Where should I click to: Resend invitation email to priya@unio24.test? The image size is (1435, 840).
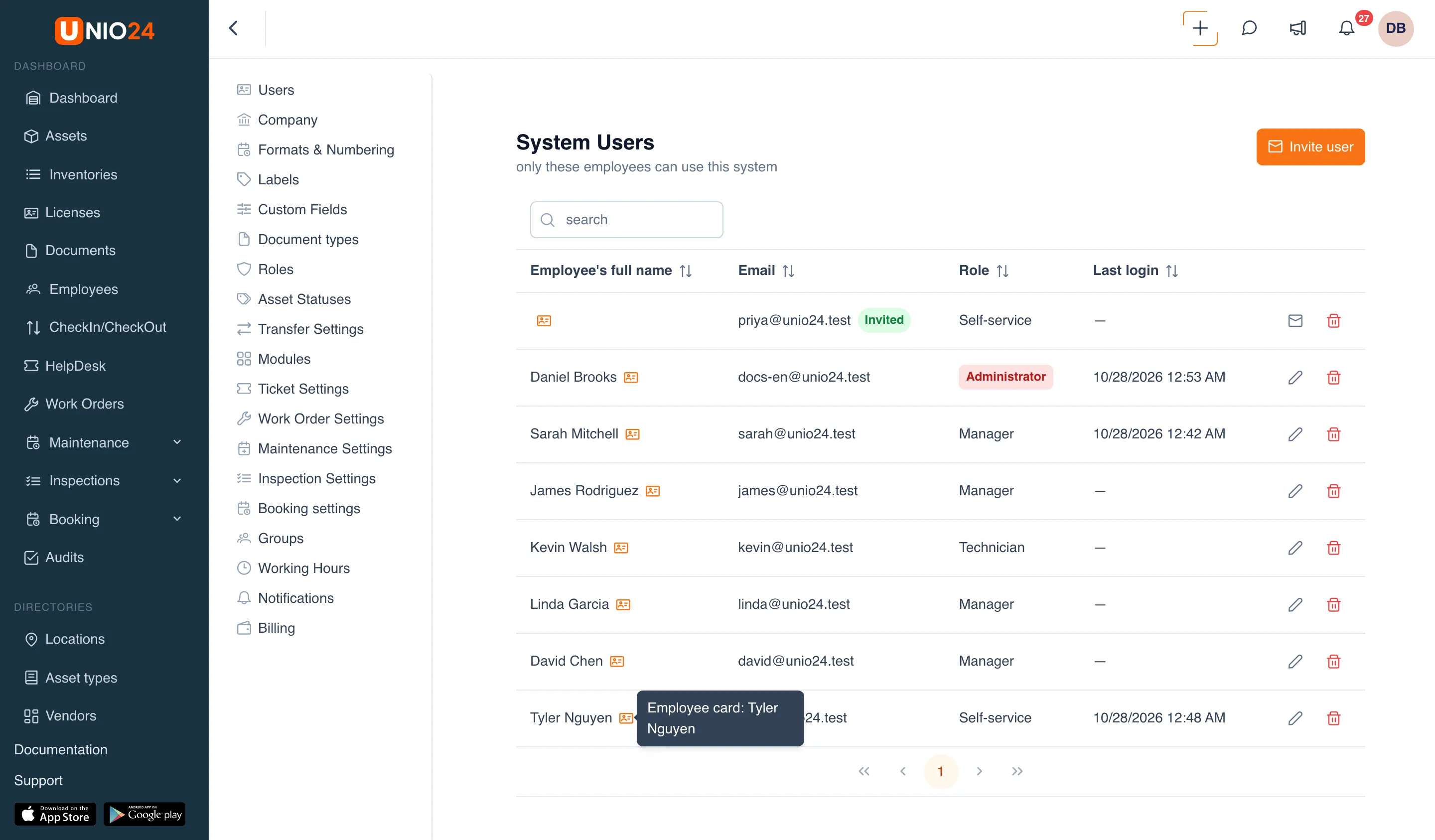point(1295,321)
